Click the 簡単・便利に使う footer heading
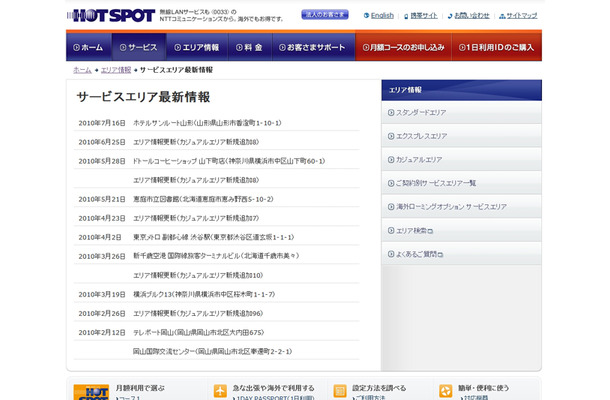Screen dimensions: 610x400 484,388
